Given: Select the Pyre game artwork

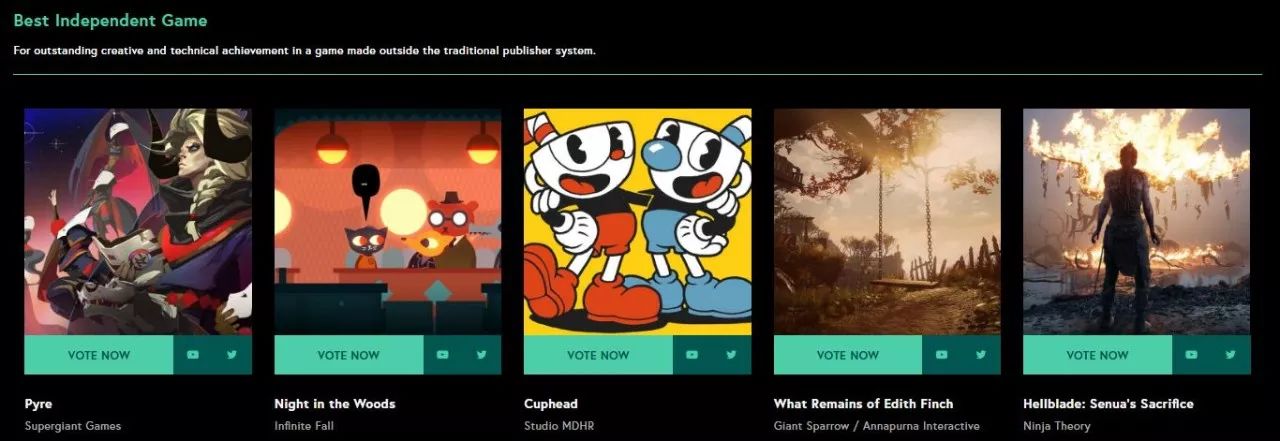Looking at the screenshot, I should [138, 221].
